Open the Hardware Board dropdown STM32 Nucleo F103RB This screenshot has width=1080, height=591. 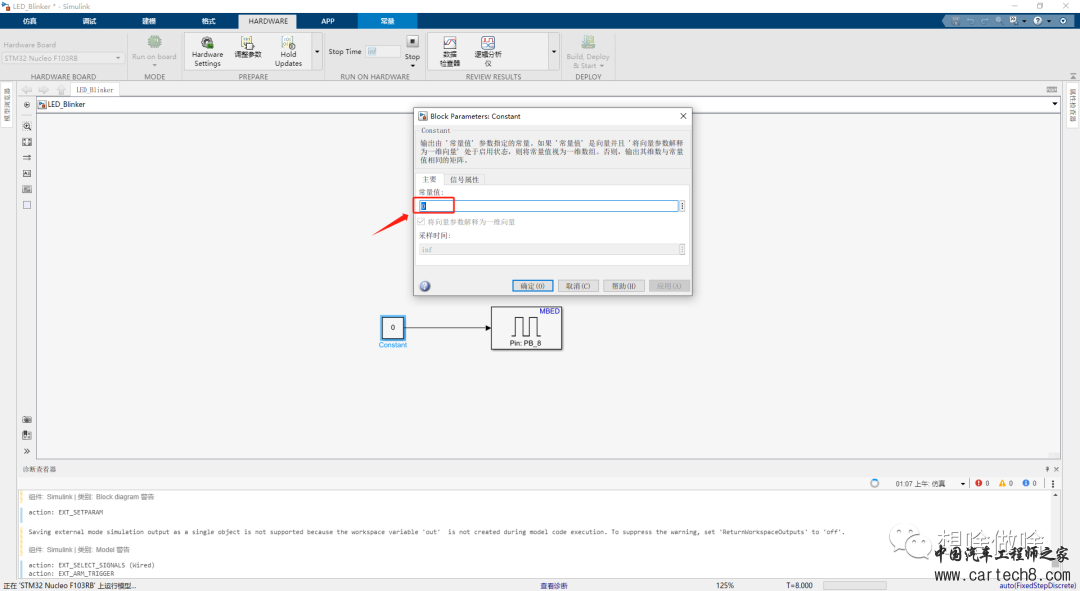pyautogui.click(x=62, y=59)
